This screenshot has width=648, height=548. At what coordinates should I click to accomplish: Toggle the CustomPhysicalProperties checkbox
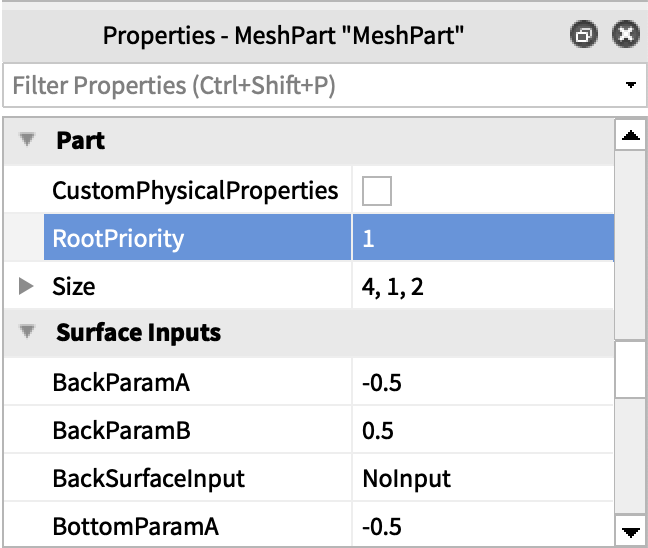(377, 190)
